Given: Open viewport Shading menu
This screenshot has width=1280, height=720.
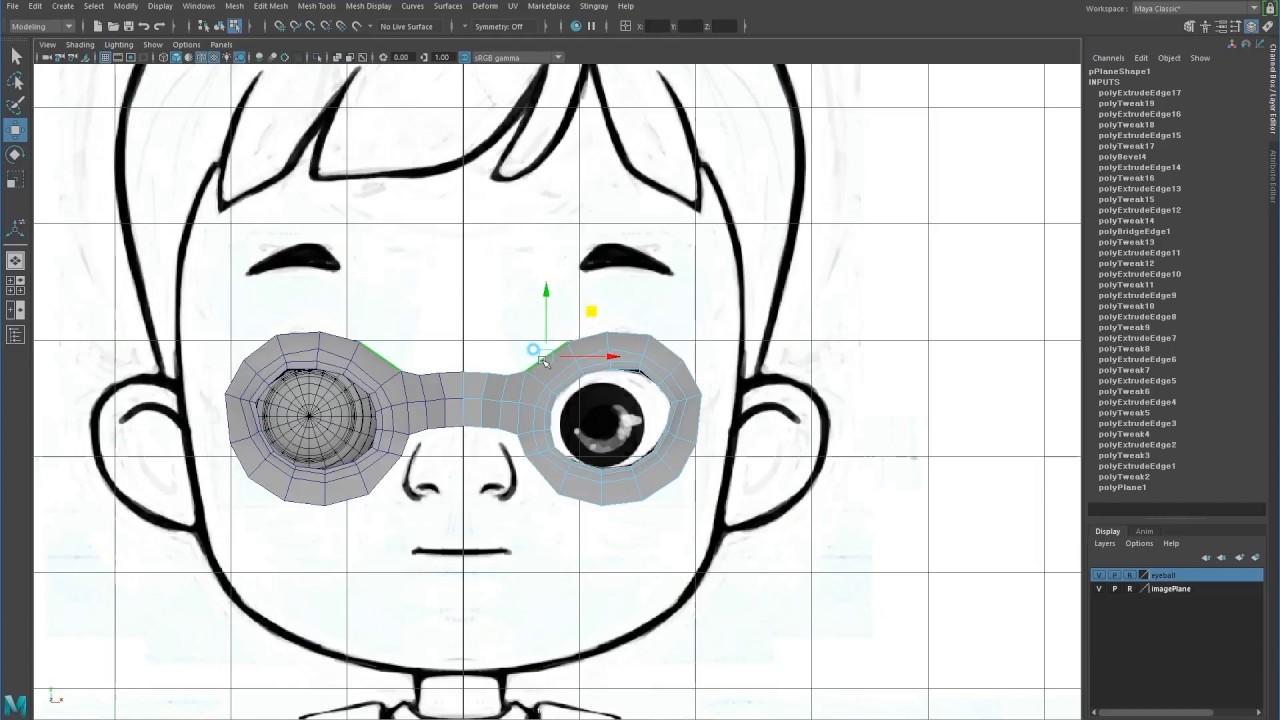Looking at the screenshot, I should 80,44.
